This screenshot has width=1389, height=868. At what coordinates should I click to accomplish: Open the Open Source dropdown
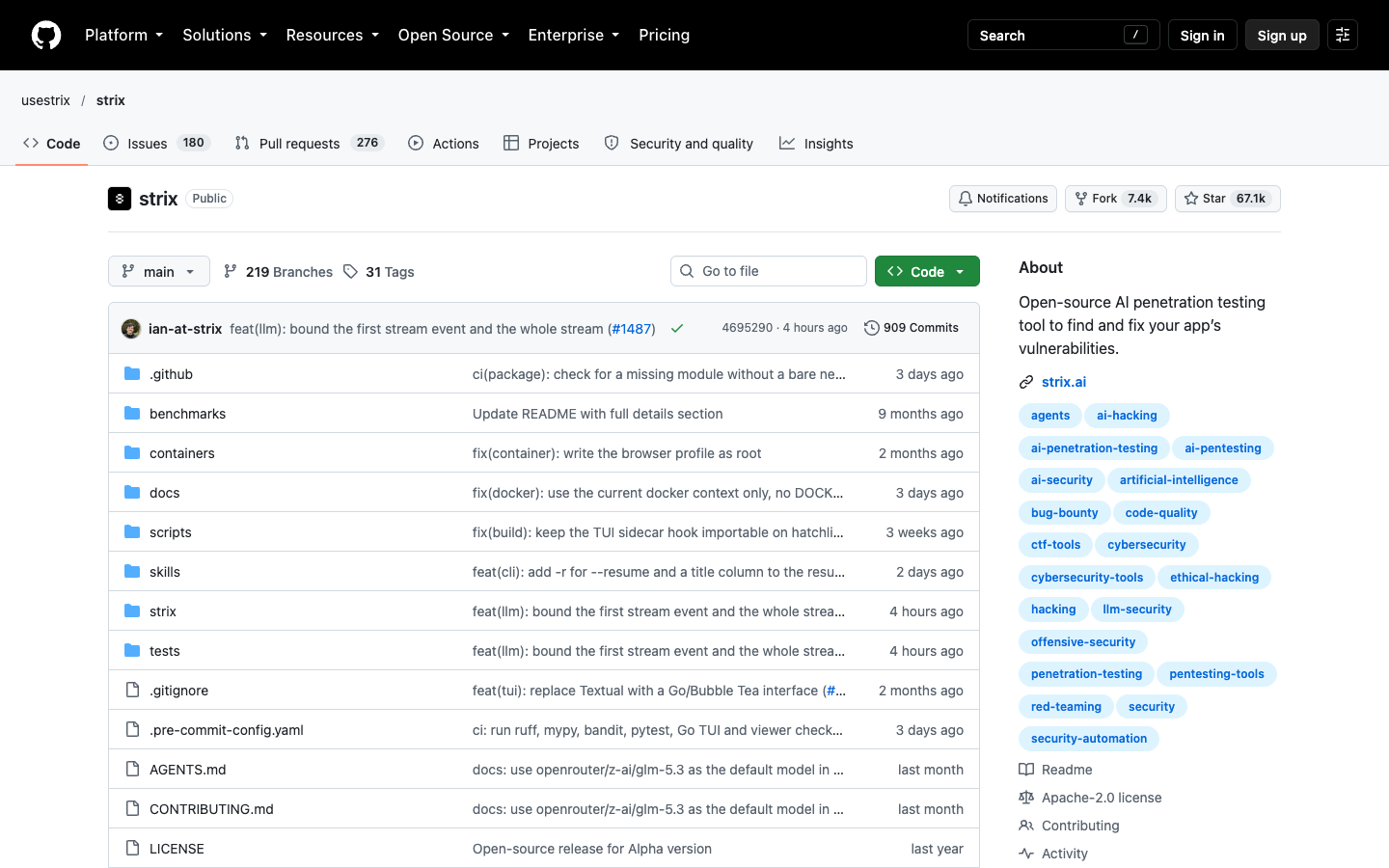coord(453,35)
